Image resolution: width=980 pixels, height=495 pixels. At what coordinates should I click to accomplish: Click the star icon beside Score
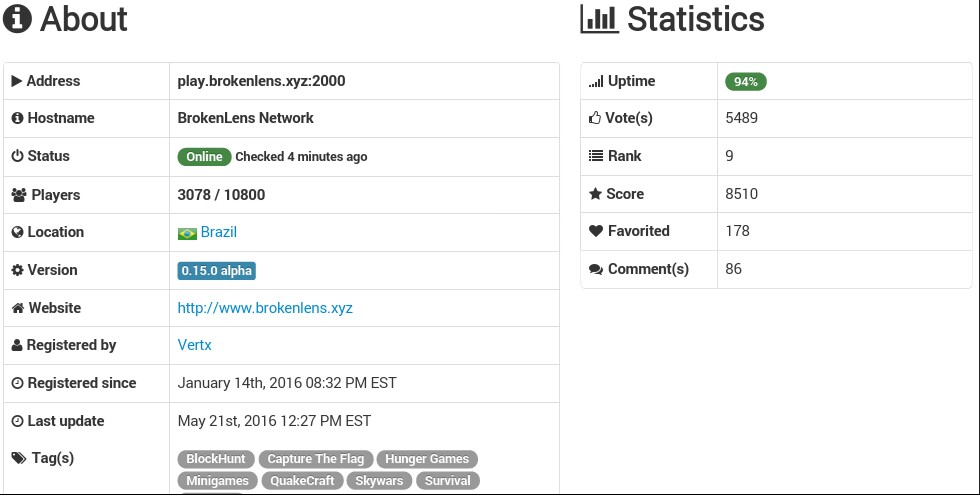[x=595, y=194]
